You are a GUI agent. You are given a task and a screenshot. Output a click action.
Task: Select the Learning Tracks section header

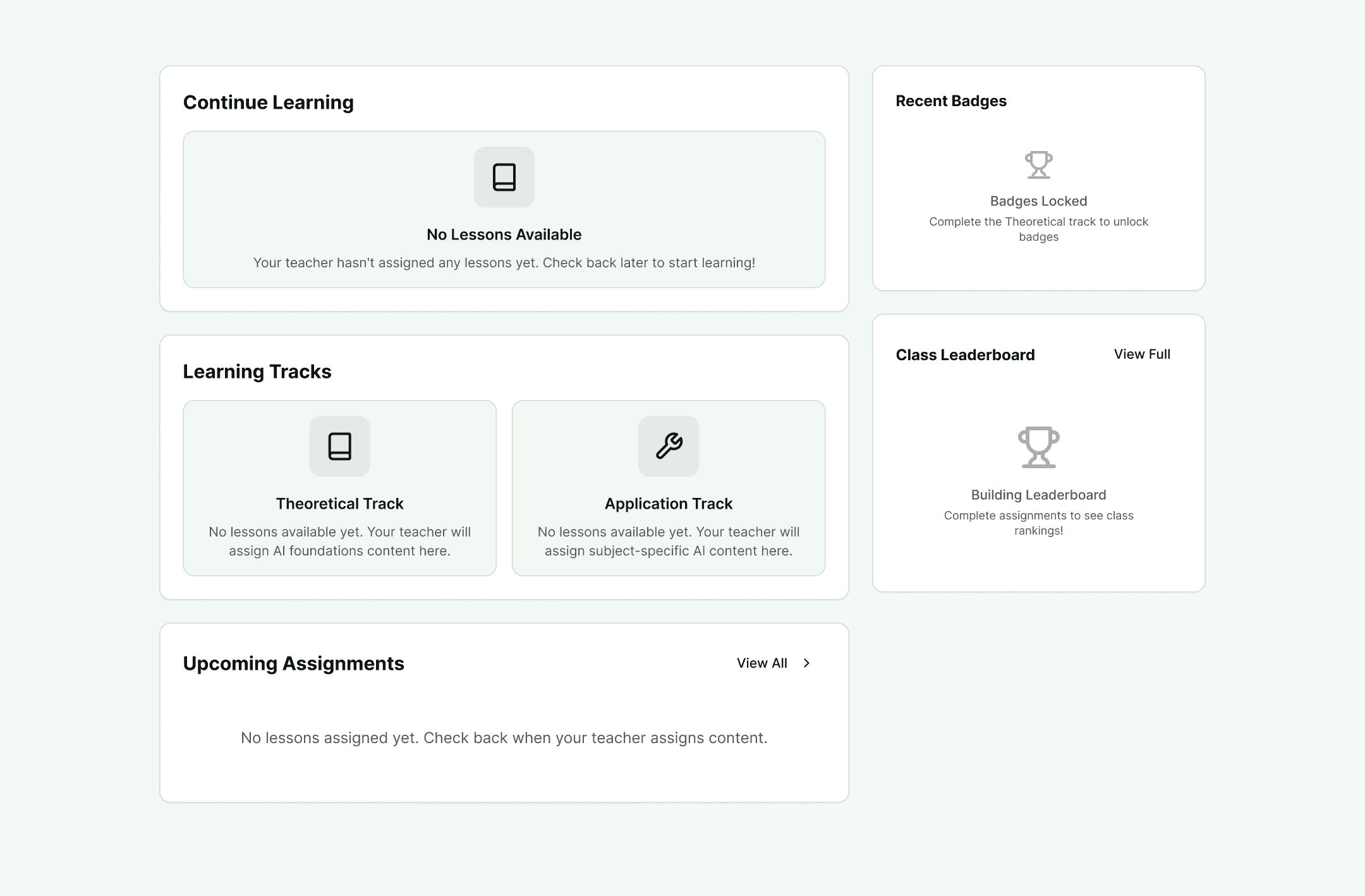pos(257,372)
